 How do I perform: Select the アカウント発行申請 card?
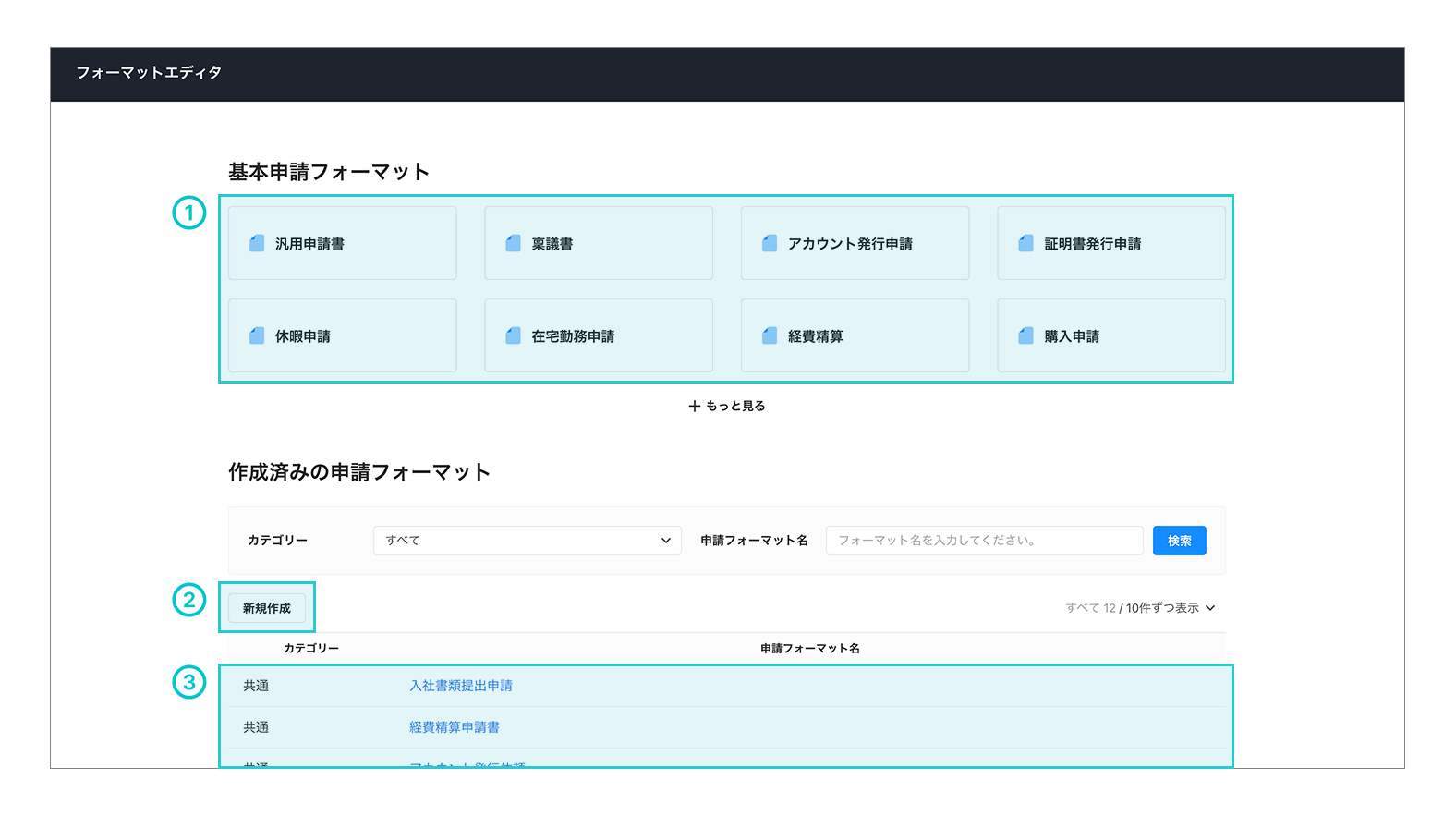click(855, 243)
